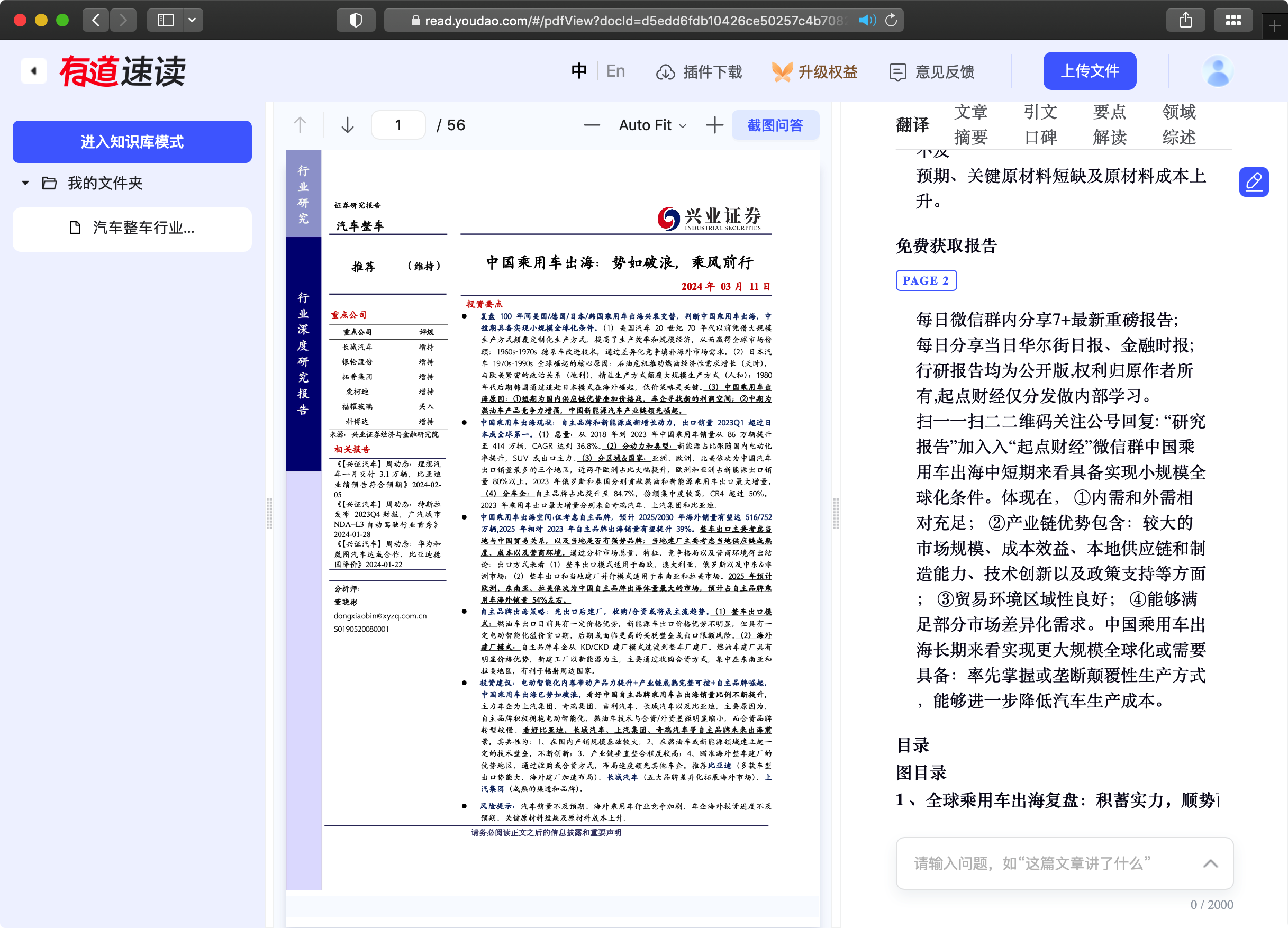
Task: Click the 上传文件 upload button
Action: 1089,70
